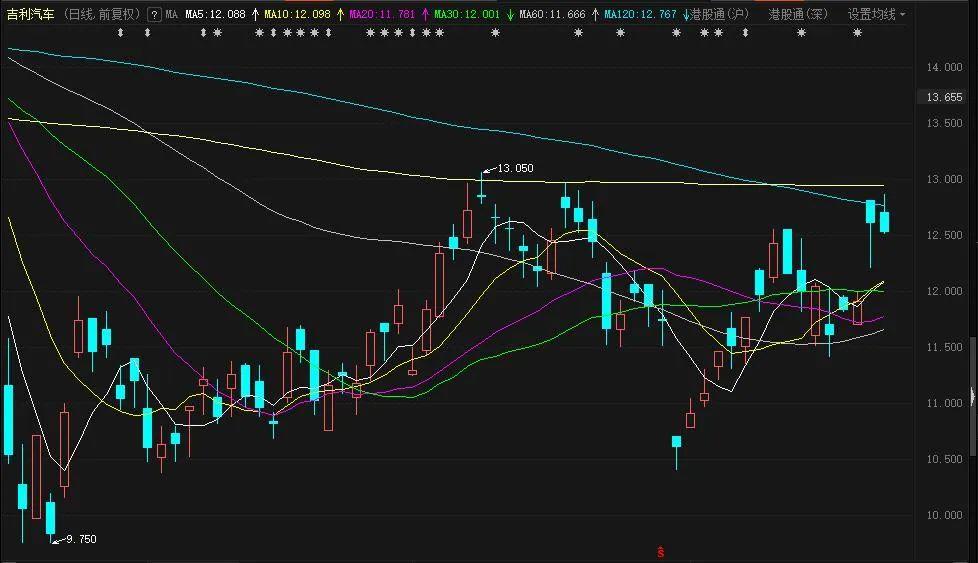978x563 pixels.
Task: Click the magenta up arrow after MA20
Action: (425, 14)
